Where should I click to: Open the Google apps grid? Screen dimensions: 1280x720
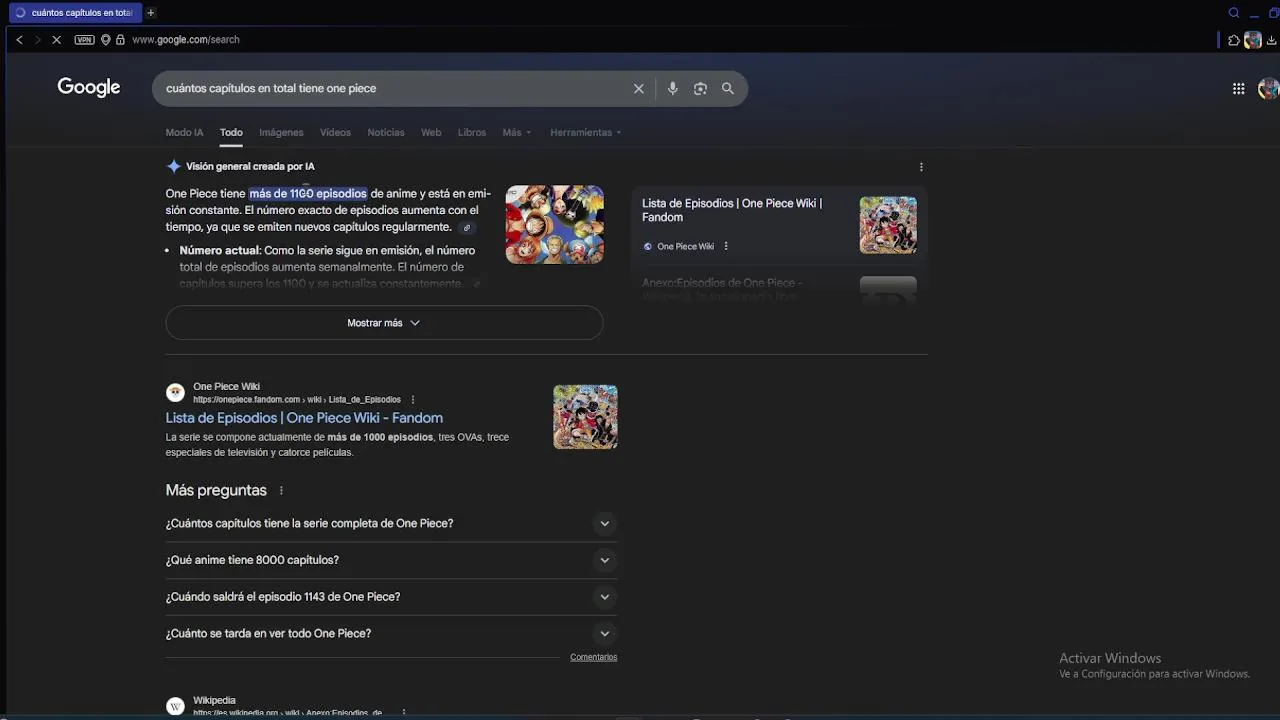1238,89
